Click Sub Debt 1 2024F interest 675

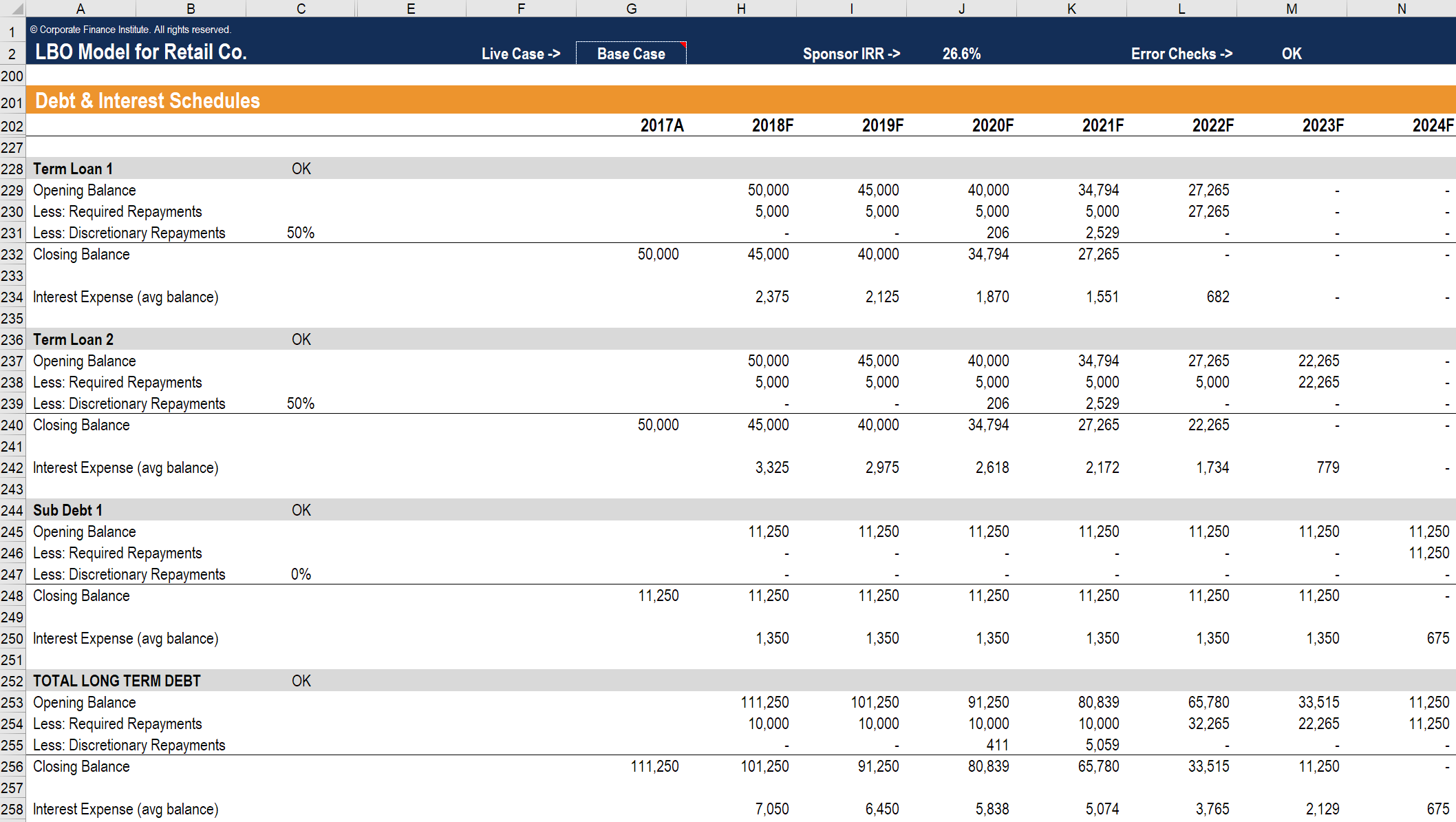pos(1437,638)
